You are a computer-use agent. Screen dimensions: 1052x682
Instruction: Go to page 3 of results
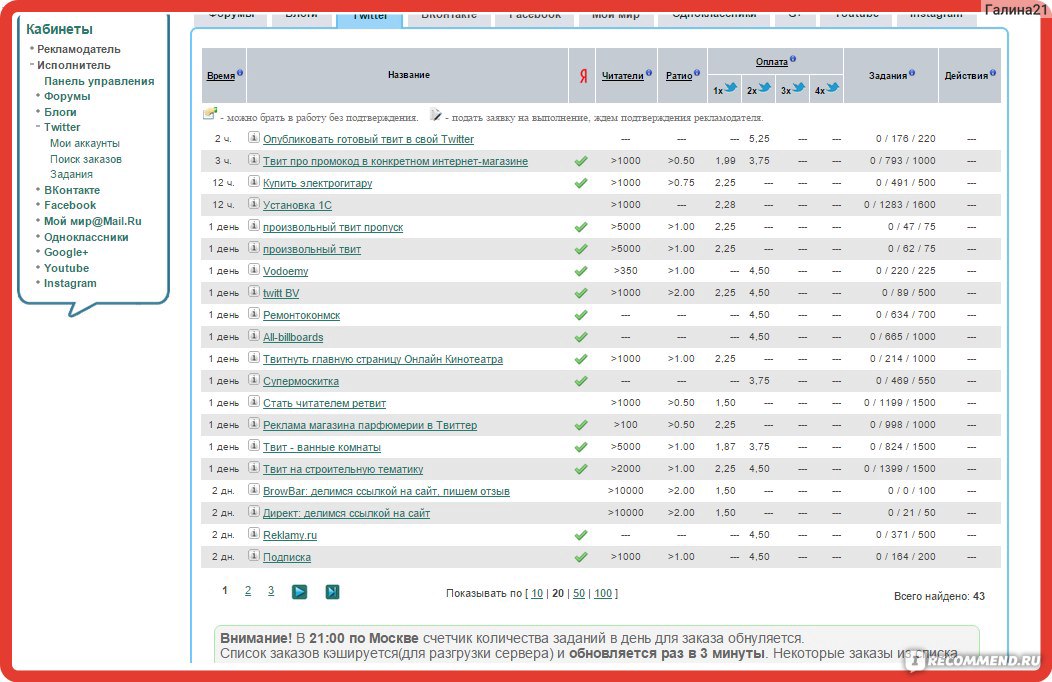tap(271, 590)
